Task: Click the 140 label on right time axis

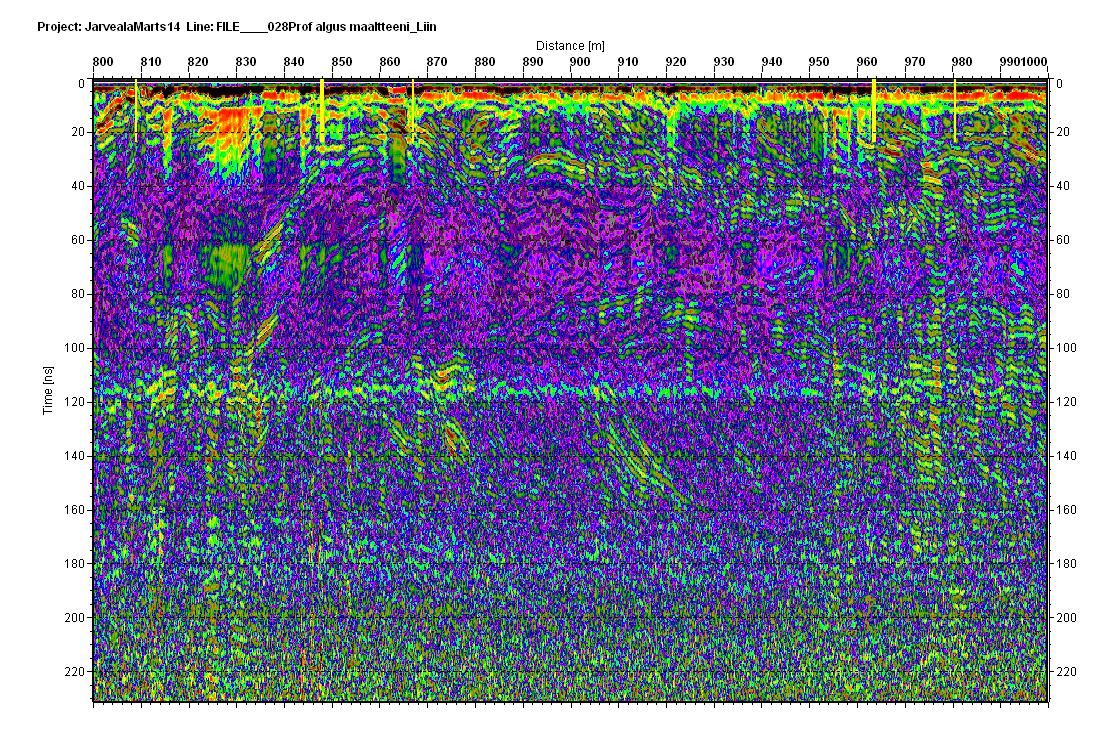Action: pos(1066,456)
